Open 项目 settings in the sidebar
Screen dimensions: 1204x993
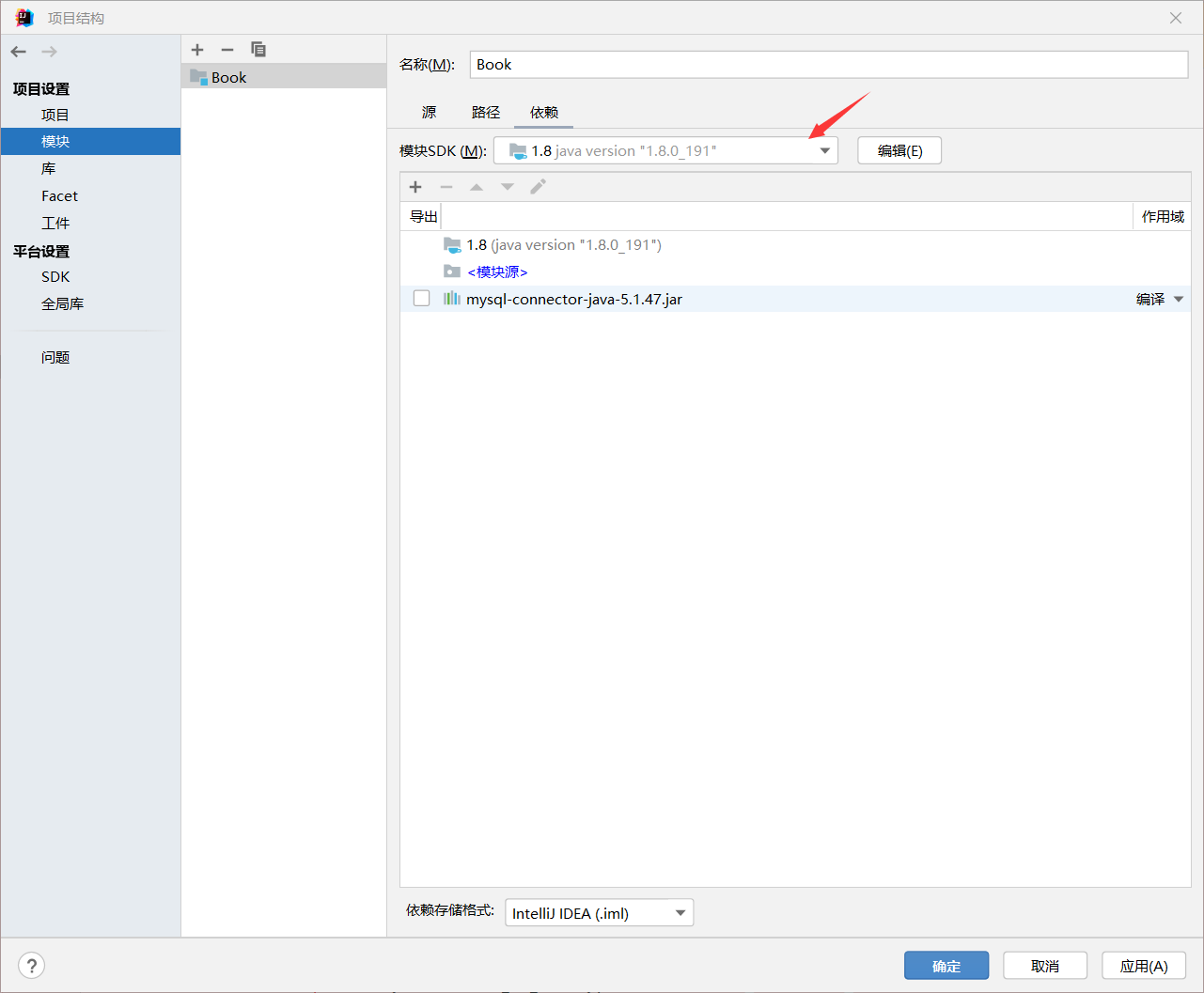pos(55,115)
